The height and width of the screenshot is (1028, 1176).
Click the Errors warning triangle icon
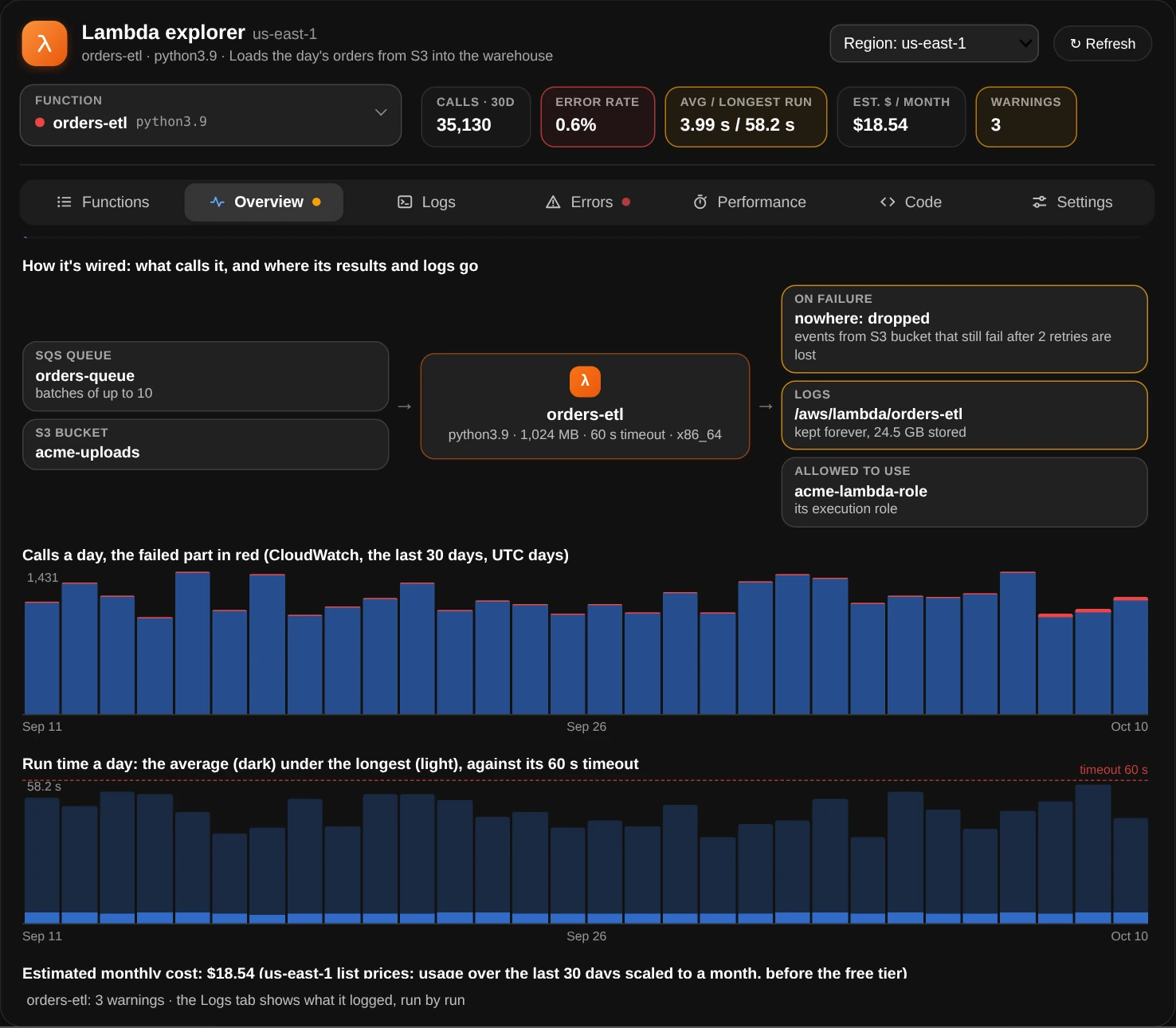click(553, 202)
